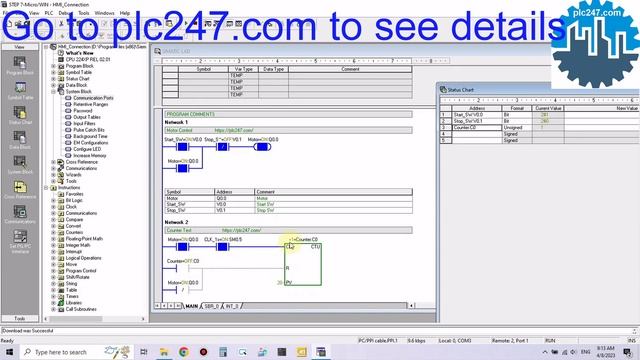This screenshot has width=640, height=360.
Task: Expand the Data Block tree node
Action: click(x=53, y=85)
